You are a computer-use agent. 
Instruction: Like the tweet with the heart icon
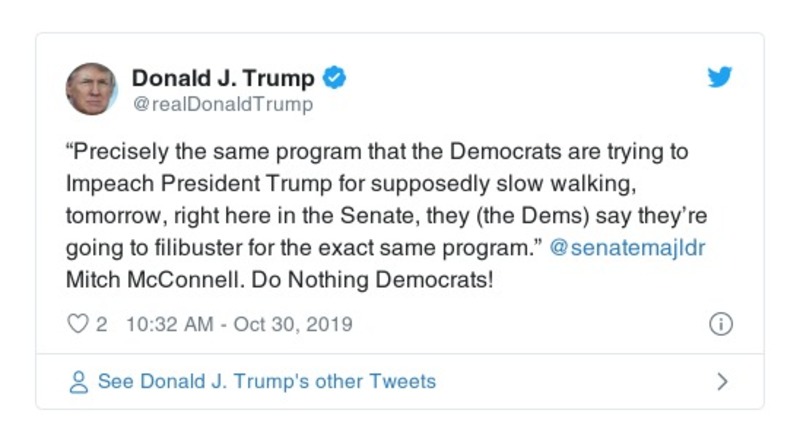point(77,325)
